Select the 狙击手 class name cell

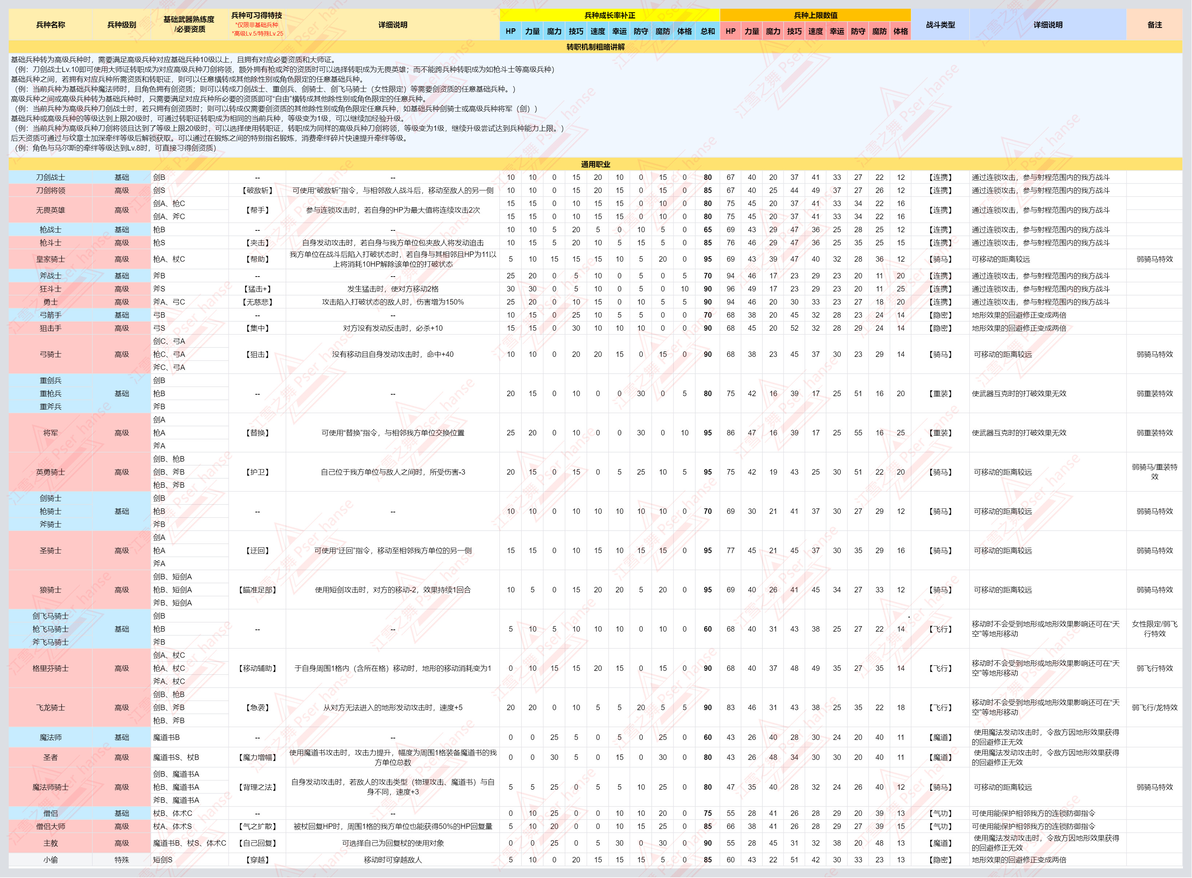[50, 328]
